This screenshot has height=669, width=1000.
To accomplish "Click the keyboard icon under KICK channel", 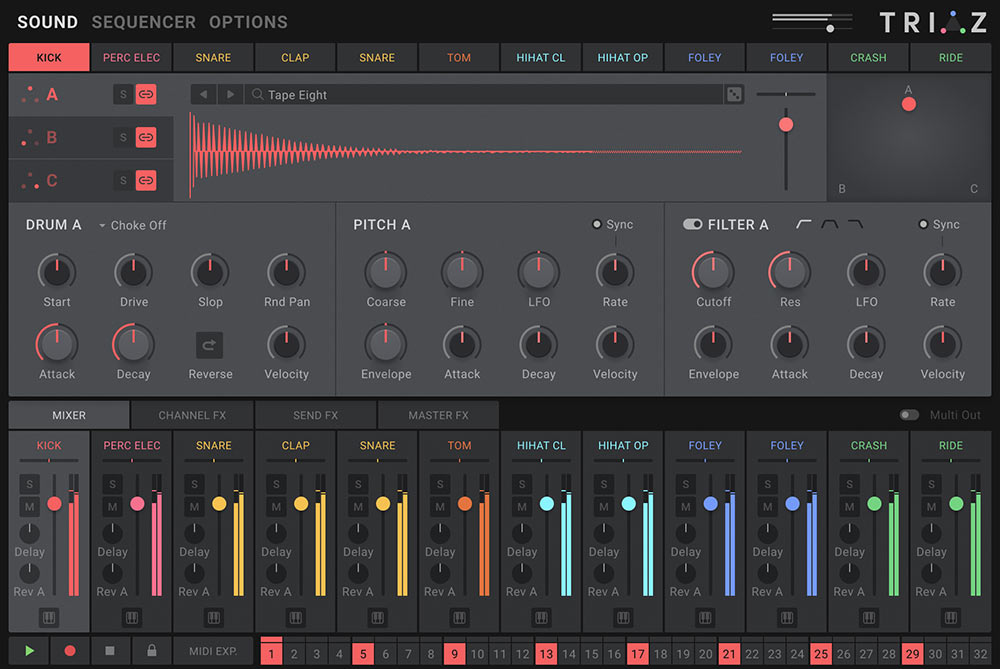I will coord(48,617).
